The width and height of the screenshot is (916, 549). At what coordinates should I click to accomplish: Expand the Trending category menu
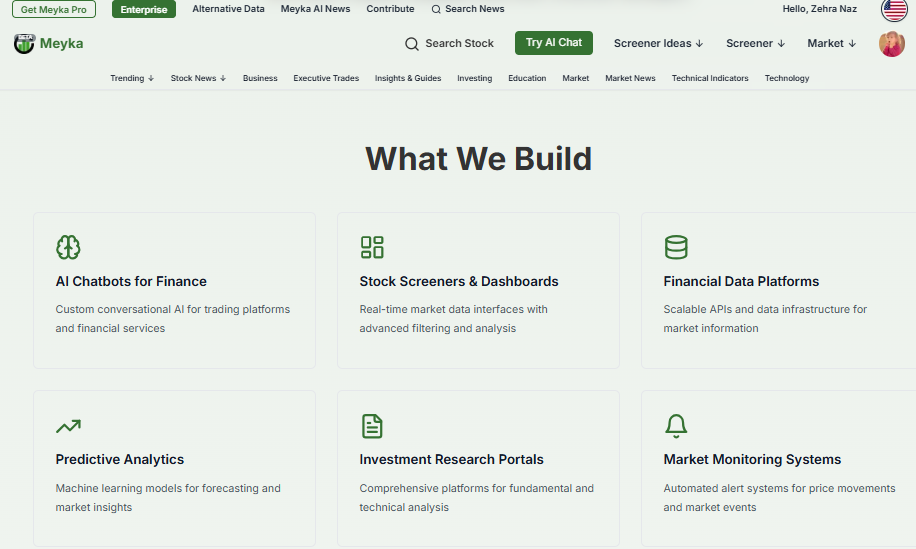point(132,78)
